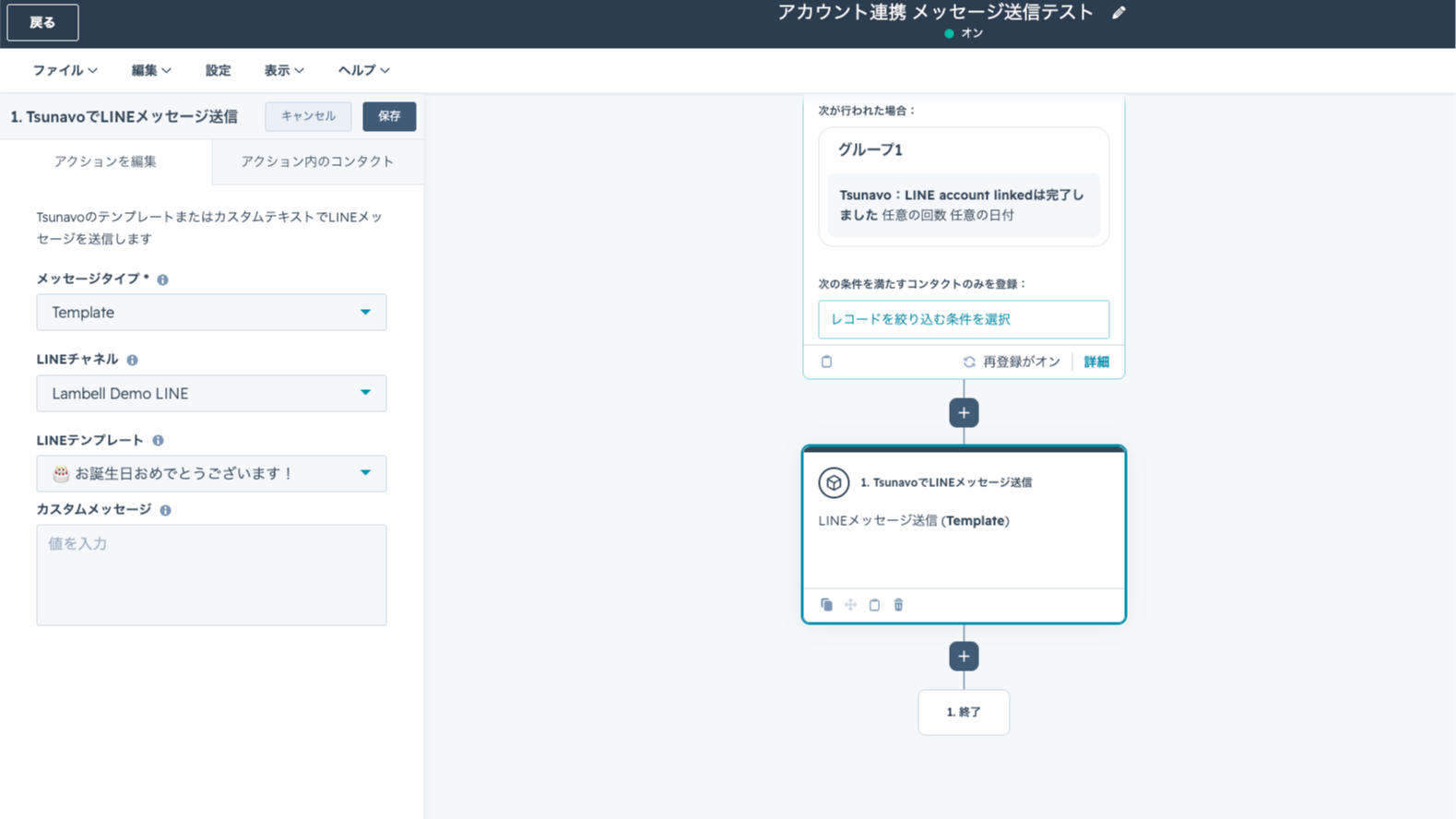Delete the action with the trash icon
Viewport: 1456px width, 819px height.
point(898,605)
